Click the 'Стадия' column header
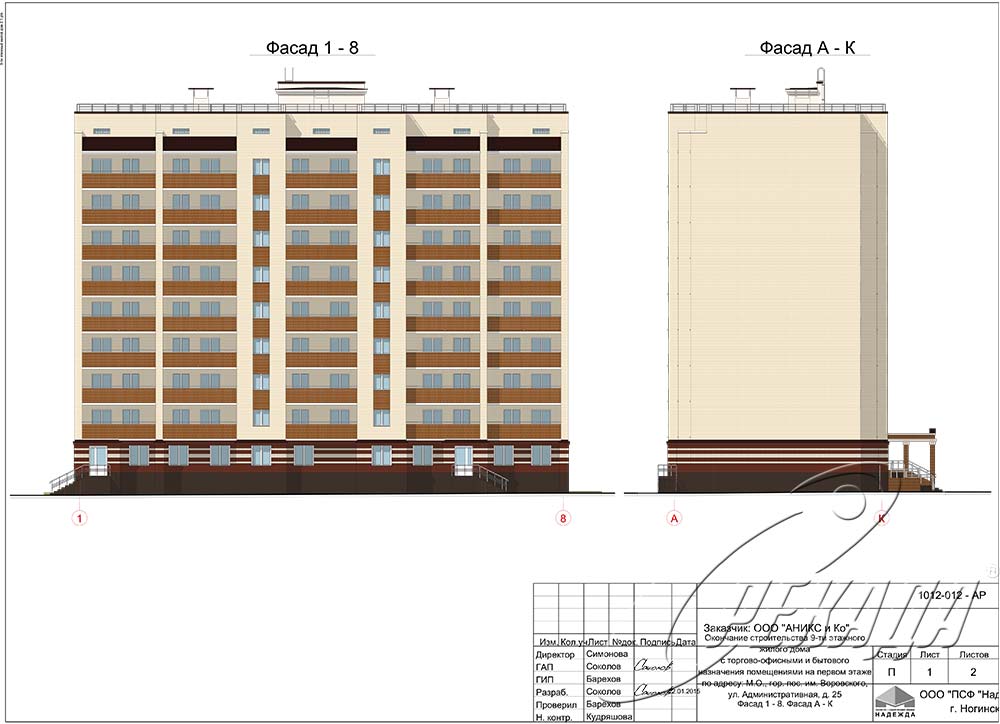This screenshot has width=1000, height=724. (891, 654)
